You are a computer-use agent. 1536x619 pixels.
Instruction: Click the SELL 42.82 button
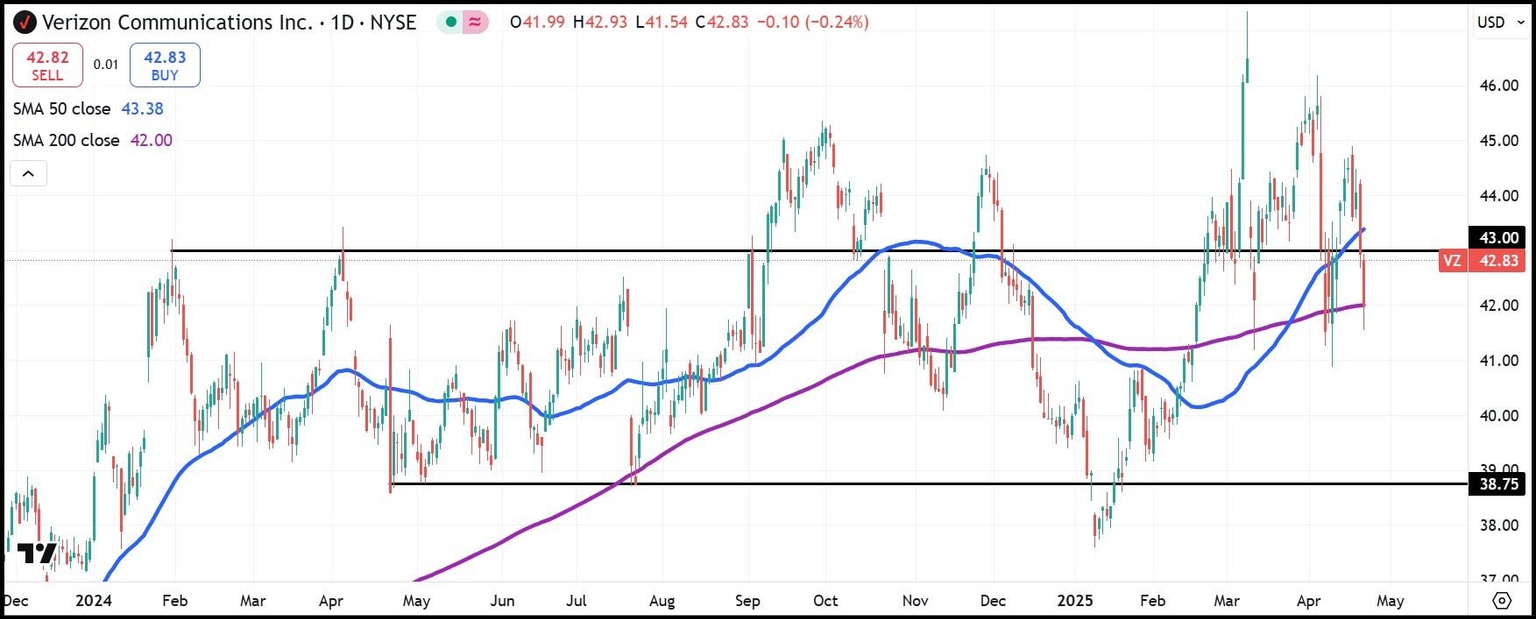47,64
